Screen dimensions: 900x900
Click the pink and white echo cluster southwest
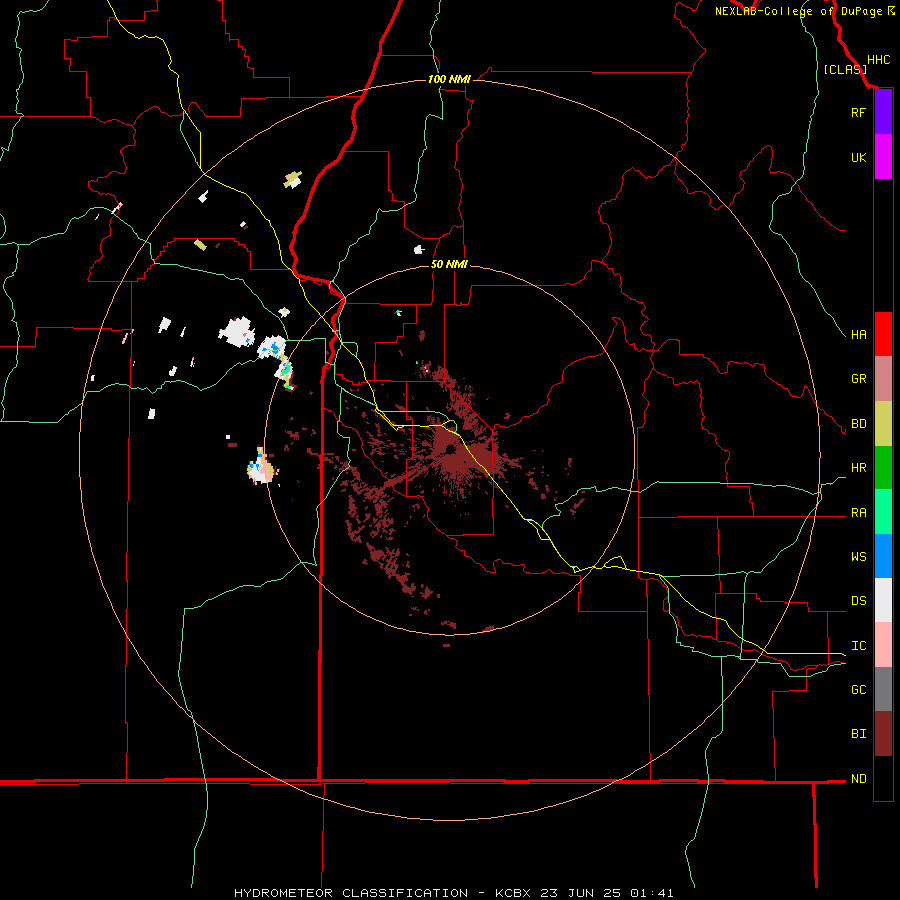click(262, 467)
